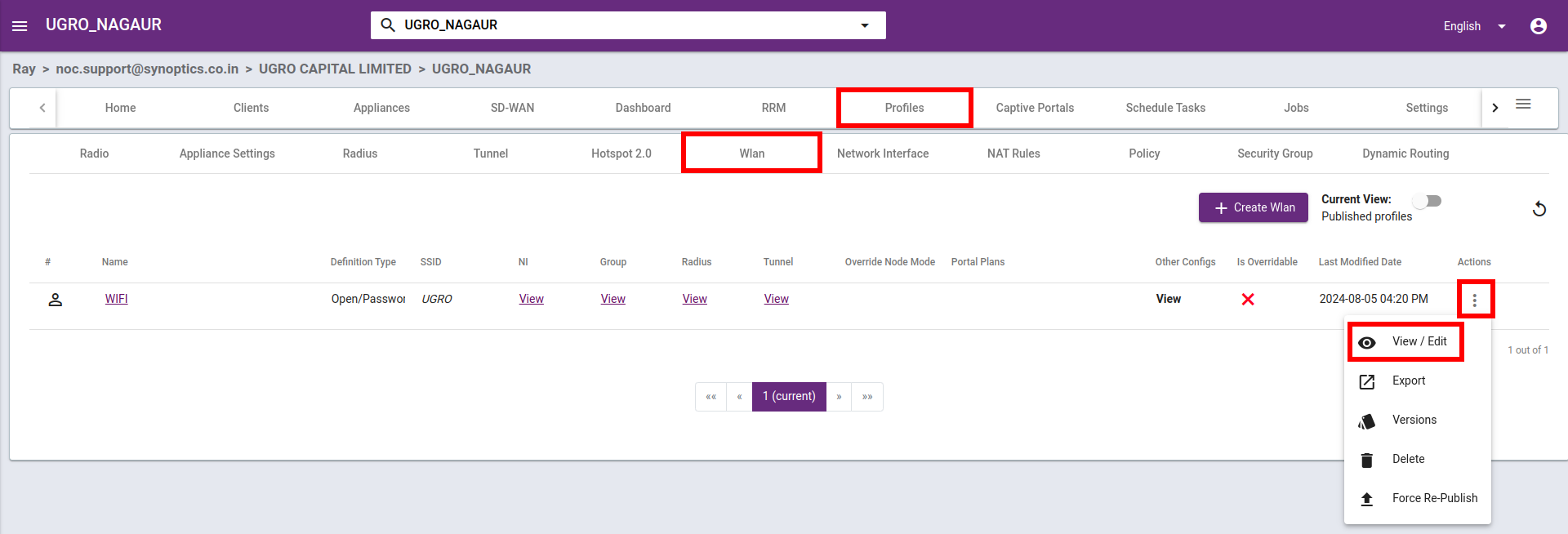Click View link under Radius column
1568x534 pixels.
tap(695, 299)
